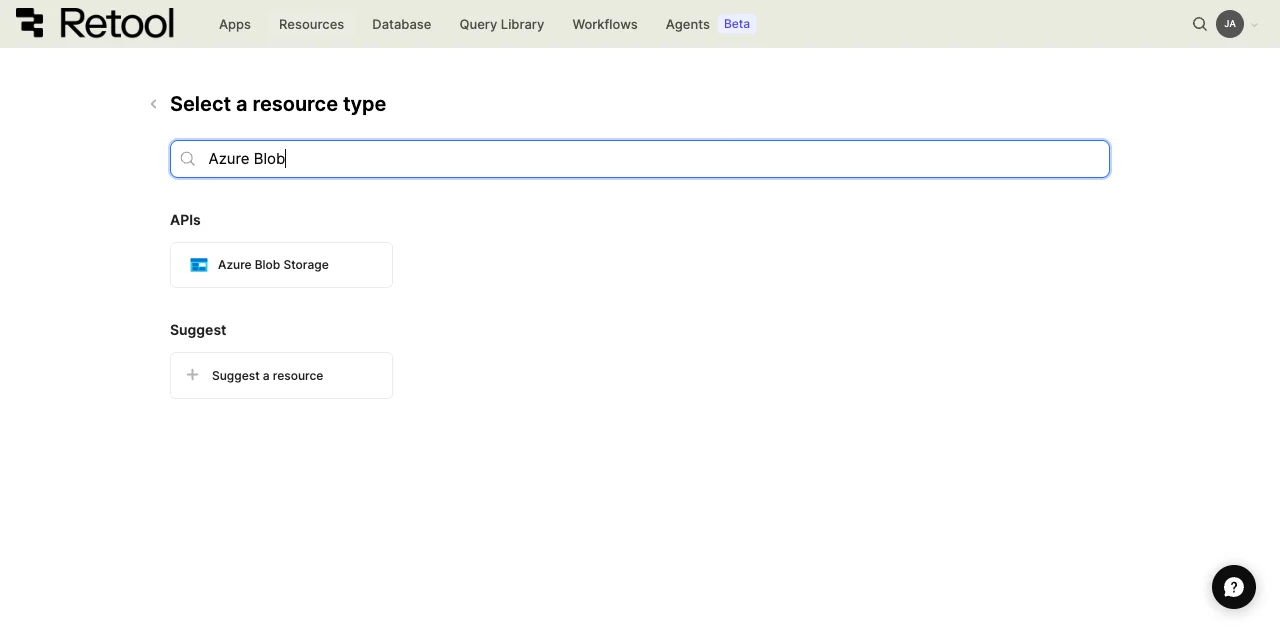Focus the resource type search field
The width and height of the screenshot is (1280, 633).
click(640, 159)
